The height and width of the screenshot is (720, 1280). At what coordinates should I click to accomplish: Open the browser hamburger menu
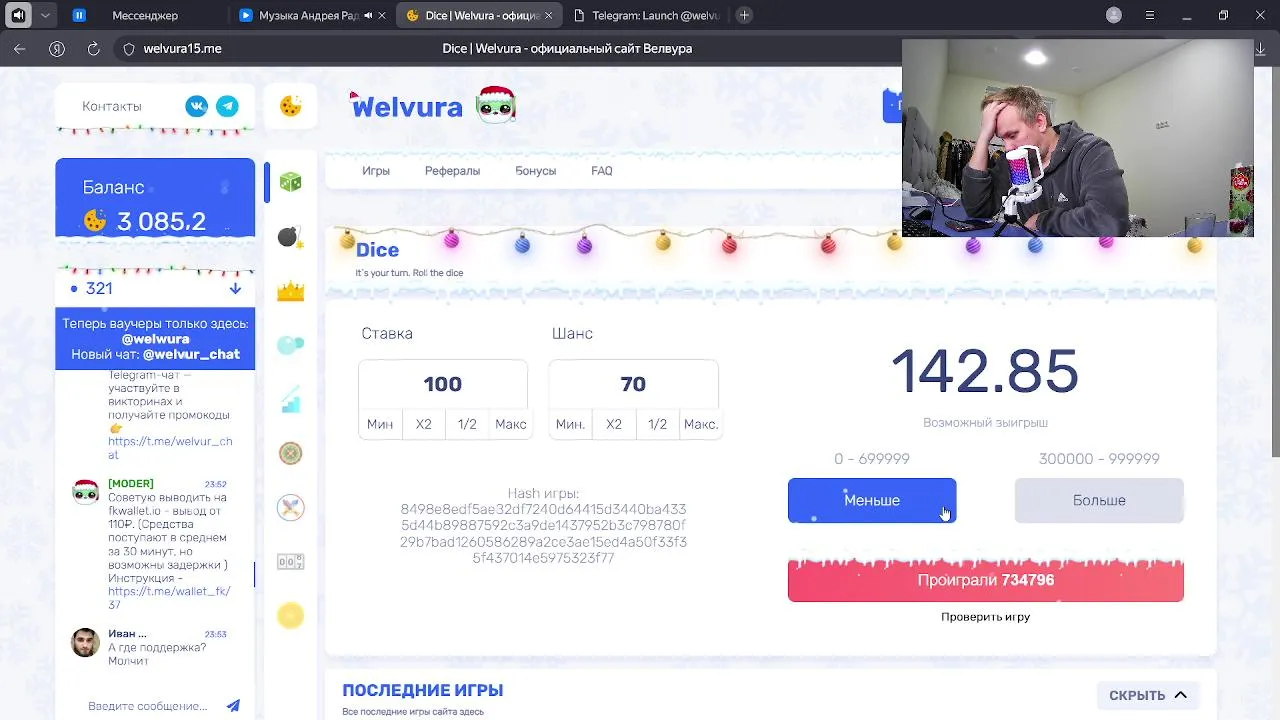point(1150,15)
